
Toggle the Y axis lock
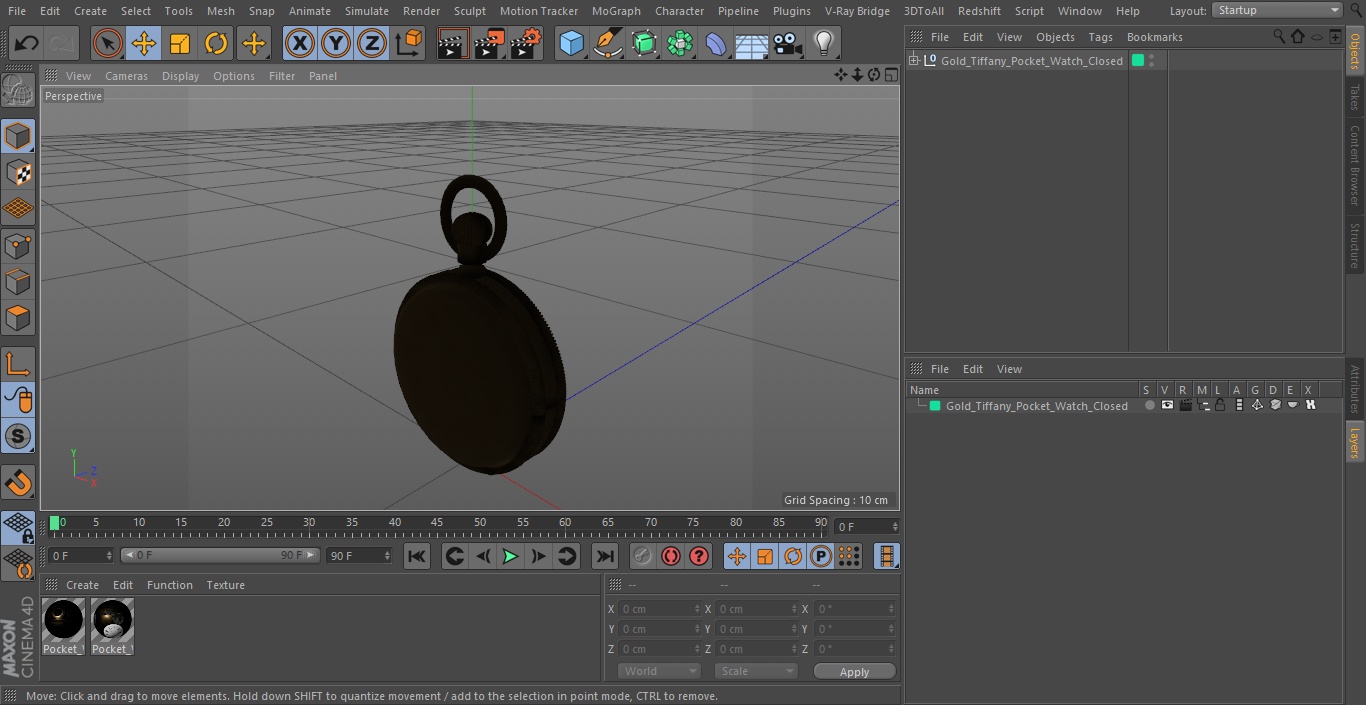tap(336, 44)
